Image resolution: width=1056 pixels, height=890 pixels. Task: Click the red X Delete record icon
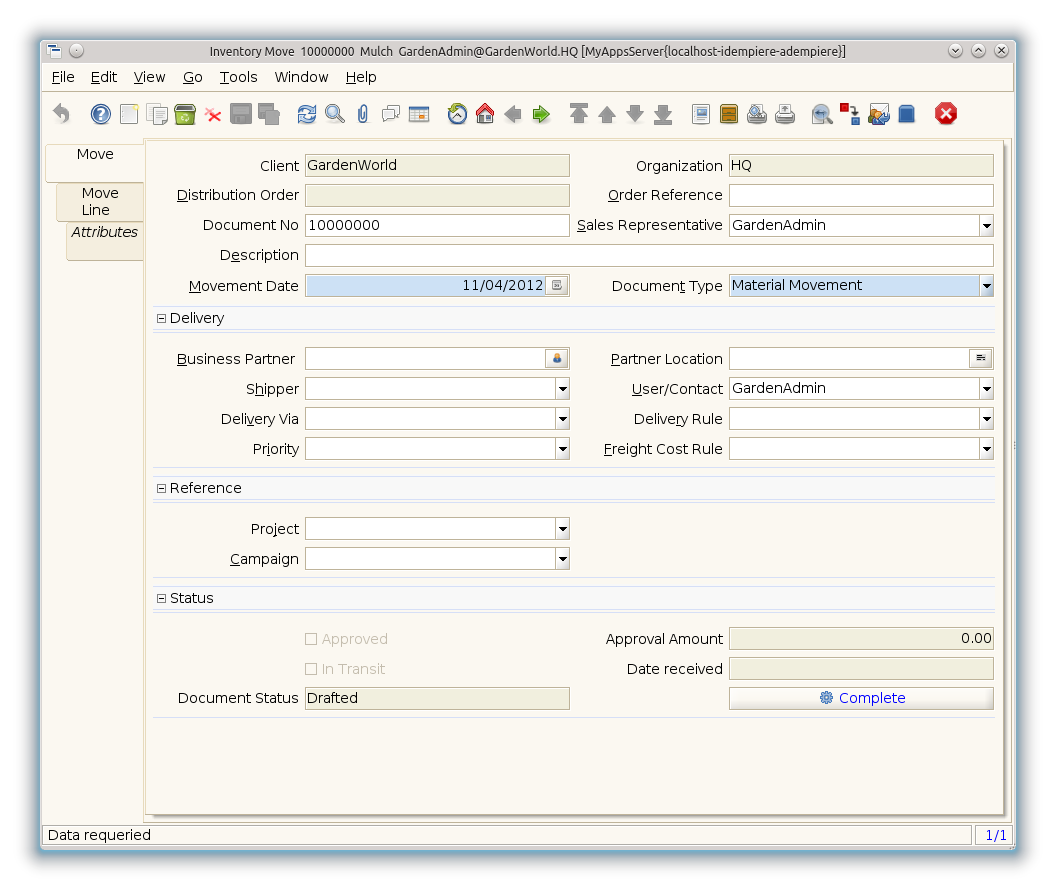click(x=213, y=115)
